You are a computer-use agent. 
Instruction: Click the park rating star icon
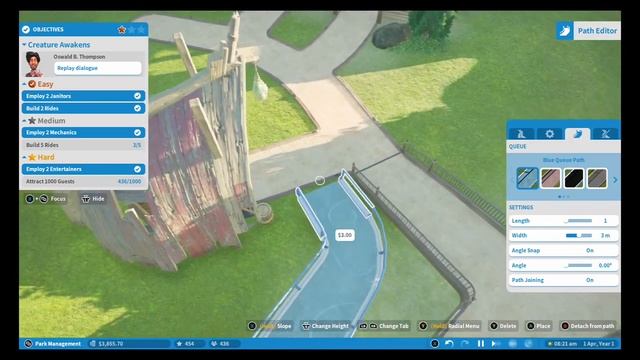[179, 344]
